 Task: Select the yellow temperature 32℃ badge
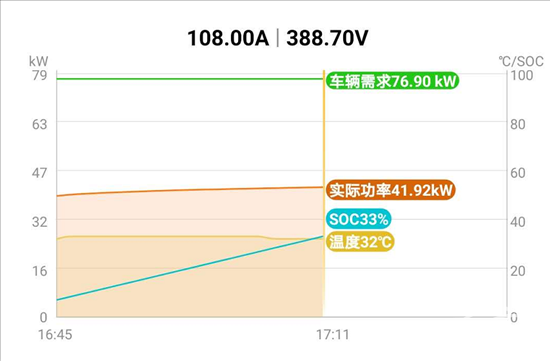pos(360,242)
